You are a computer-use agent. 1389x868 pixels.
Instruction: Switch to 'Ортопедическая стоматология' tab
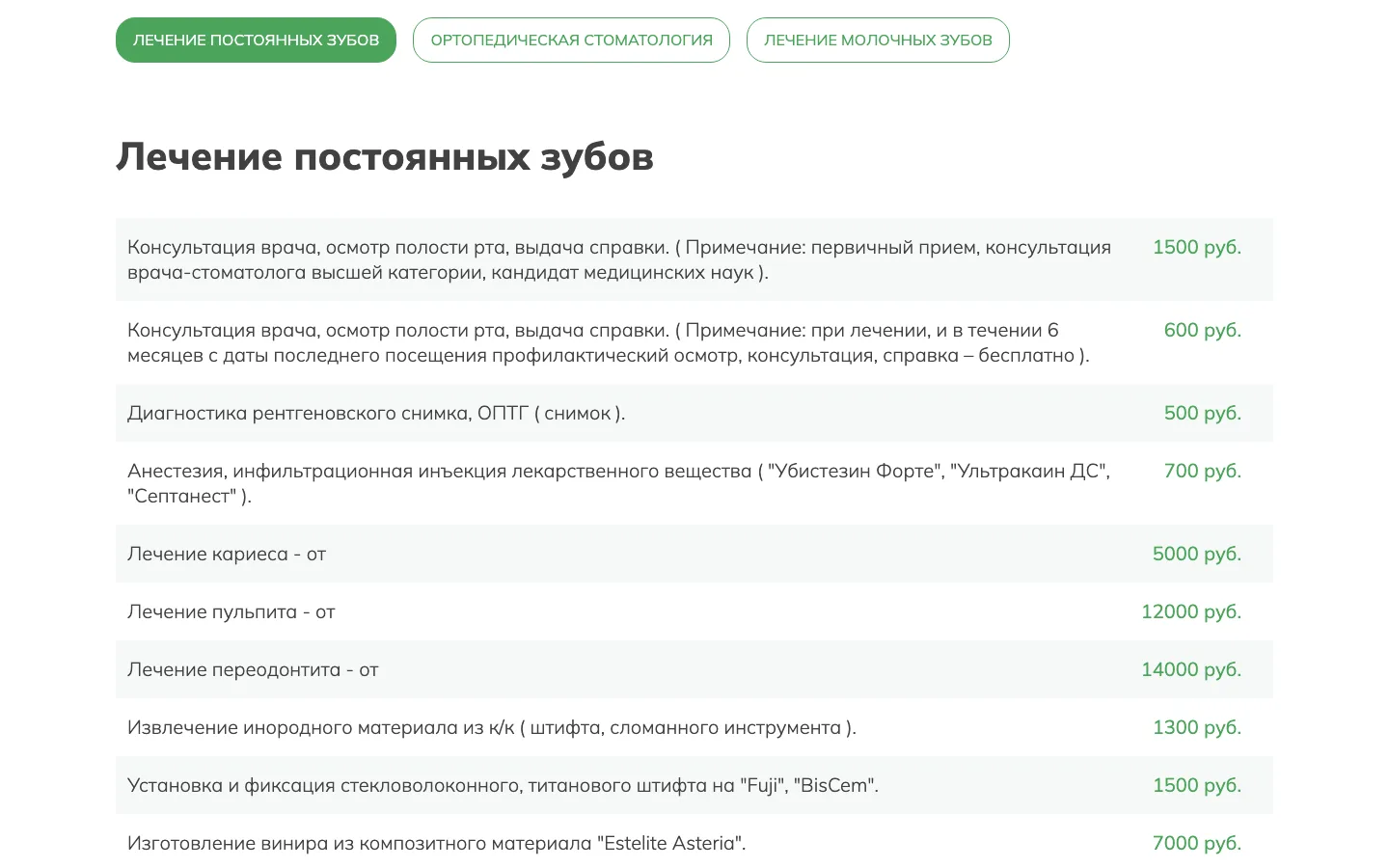click(571, 40)
